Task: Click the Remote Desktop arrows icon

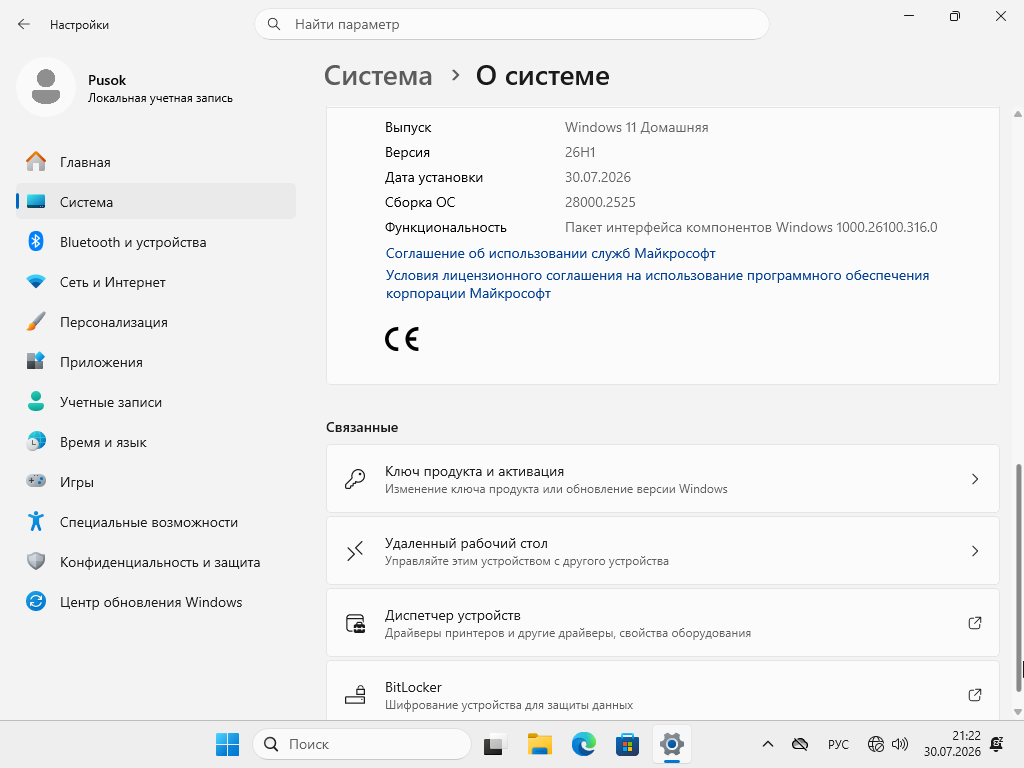Action: click(355, 551)
